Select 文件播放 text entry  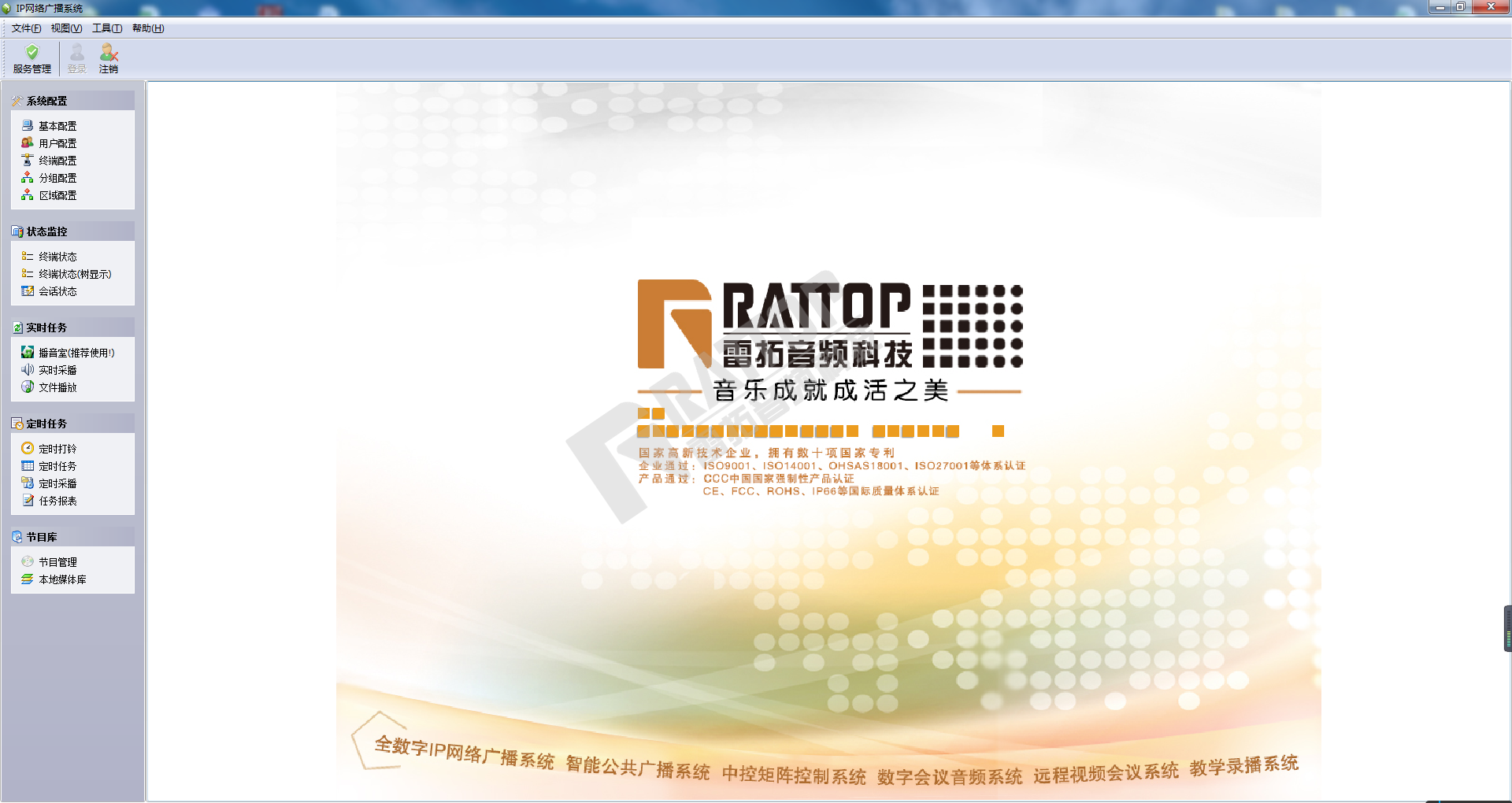pyautogui.click(x=57, y=387)
